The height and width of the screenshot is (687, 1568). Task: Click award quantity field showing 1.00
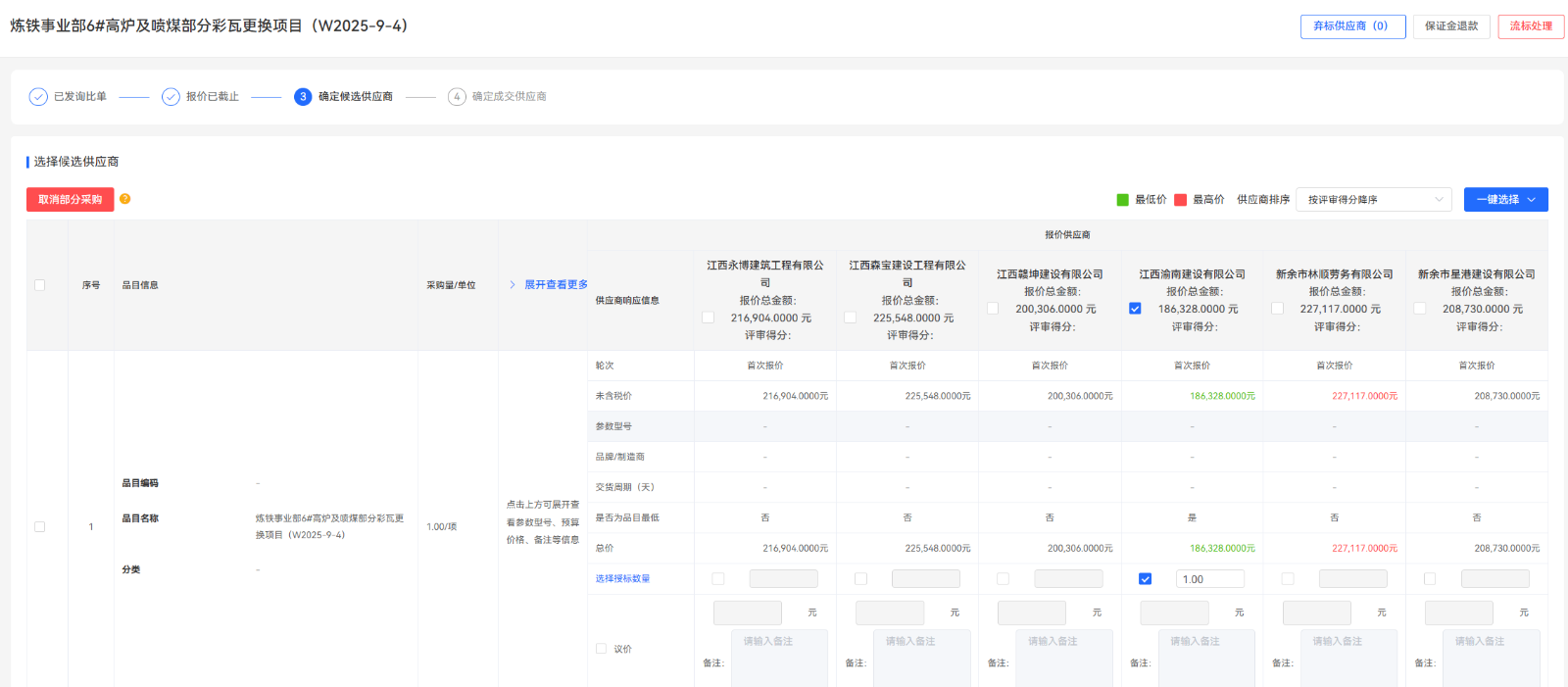point(1210,579)
